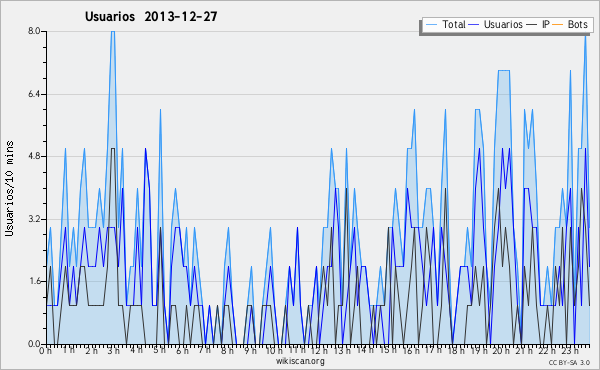
Task: Click the '4 h' x-axis label
Action: pyautogui.click(x=136, y=350)
